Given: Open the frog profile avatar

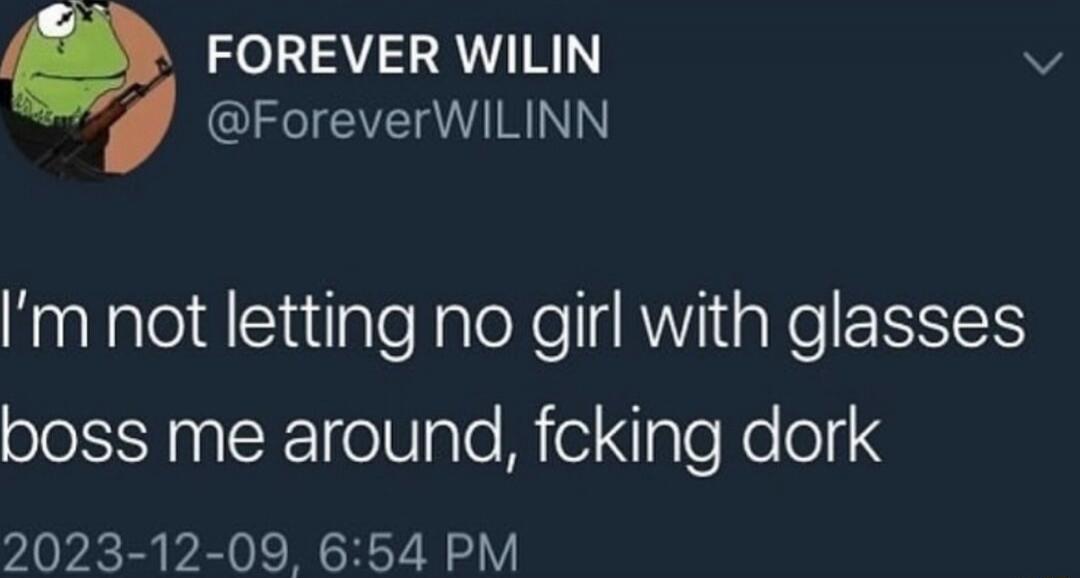Looking at the screenshot, I should pyautogui.click(x=86, y=88).
